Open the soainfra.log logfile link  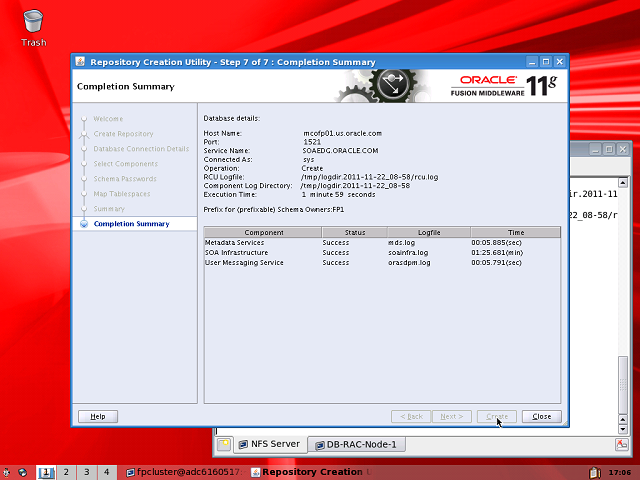[408, 253]
